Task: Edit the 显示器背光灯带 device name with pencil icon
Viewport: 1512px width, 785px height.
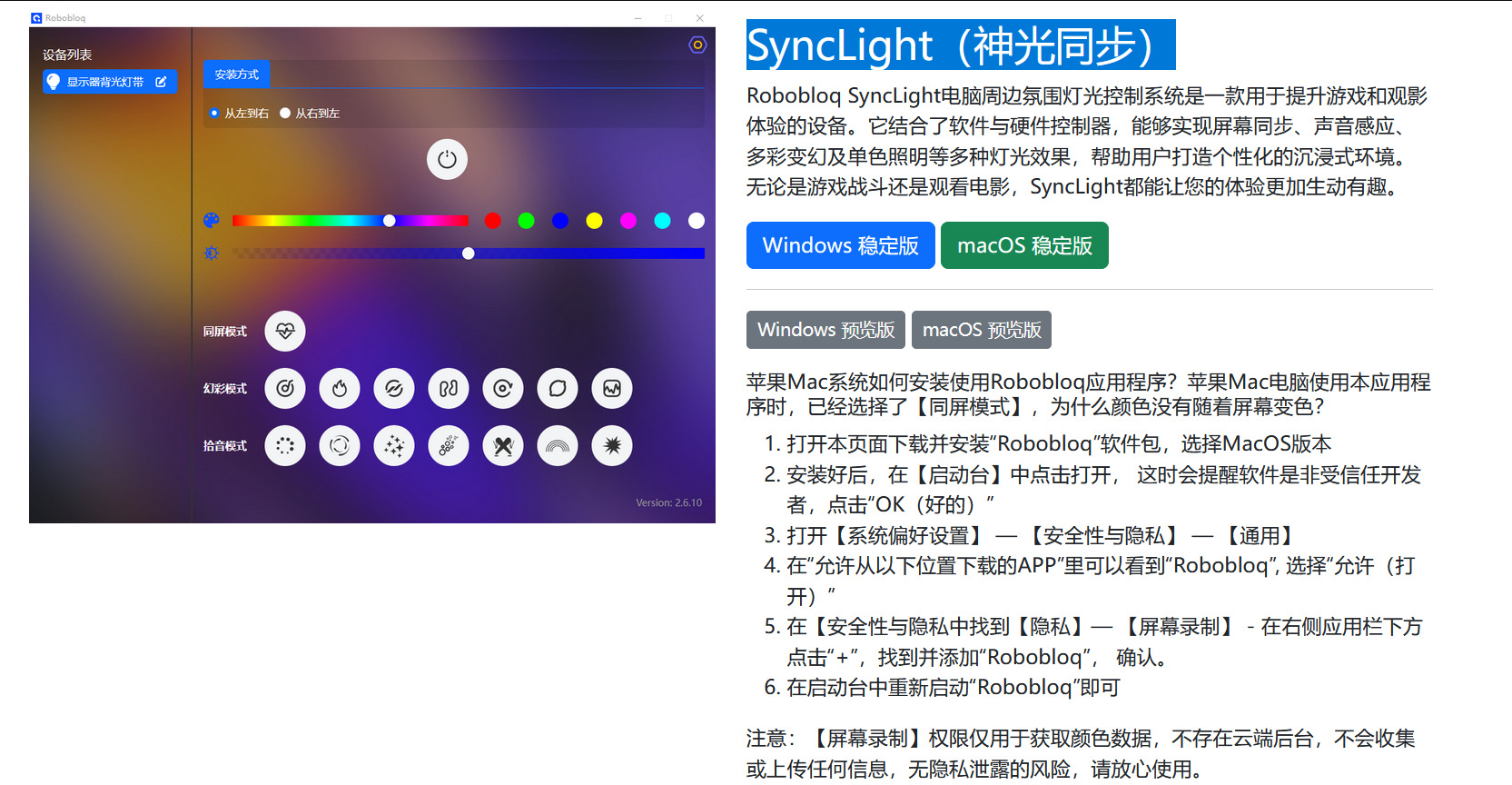Action: 161,82
